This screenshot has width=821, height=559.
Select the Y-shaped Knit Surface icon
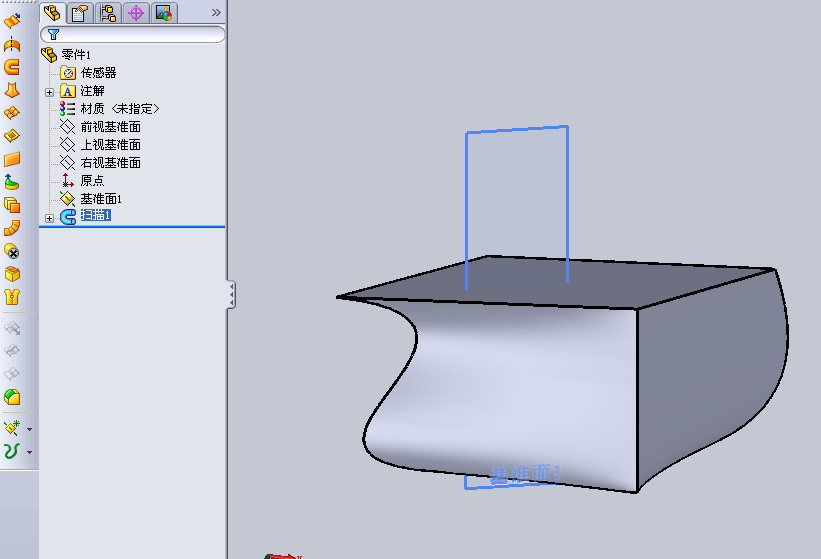click(12, 297)
